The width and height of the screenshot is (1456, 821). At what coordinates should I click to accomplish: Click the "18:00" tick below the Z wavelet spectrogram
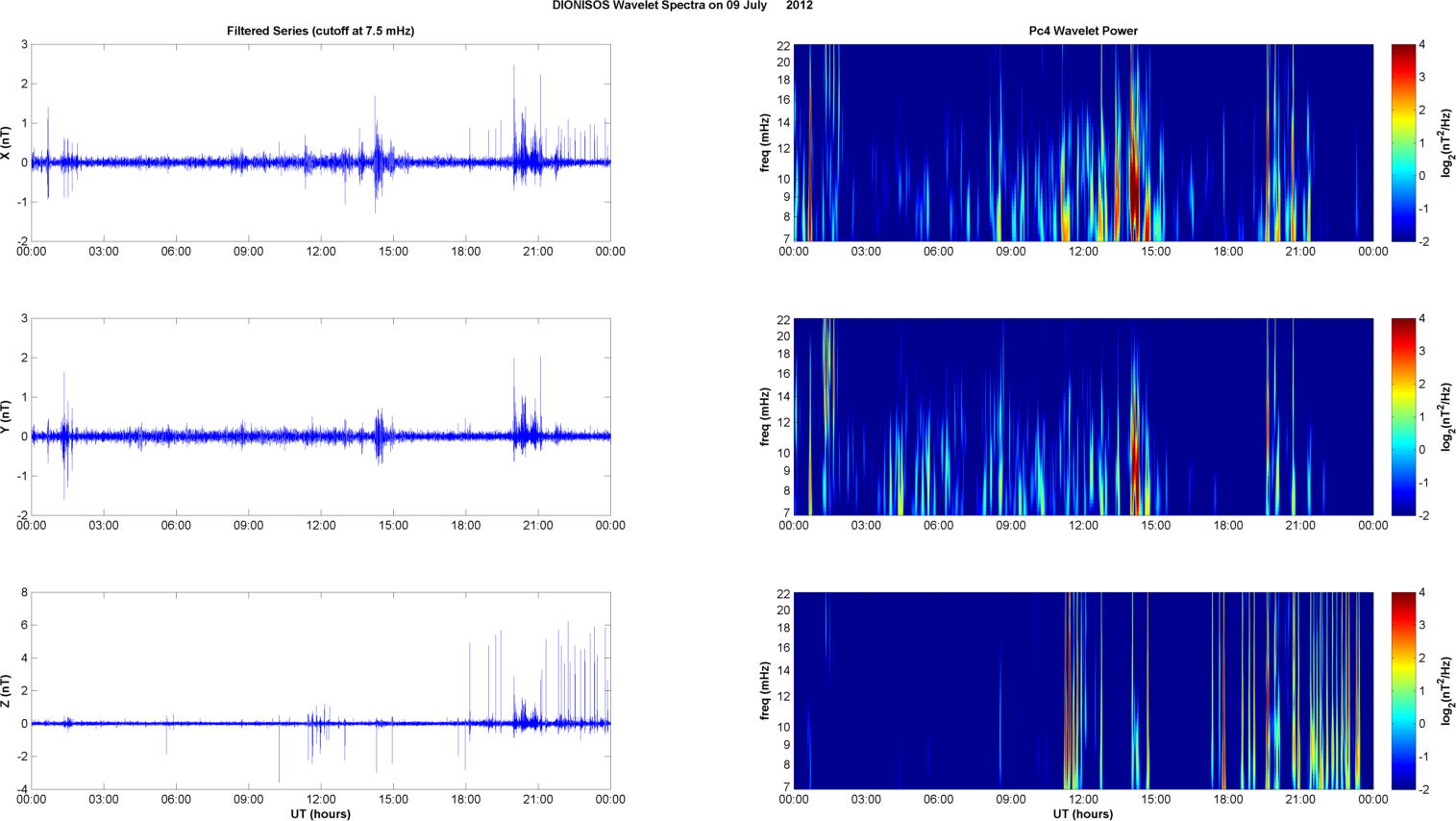(x=1228, y=800)
